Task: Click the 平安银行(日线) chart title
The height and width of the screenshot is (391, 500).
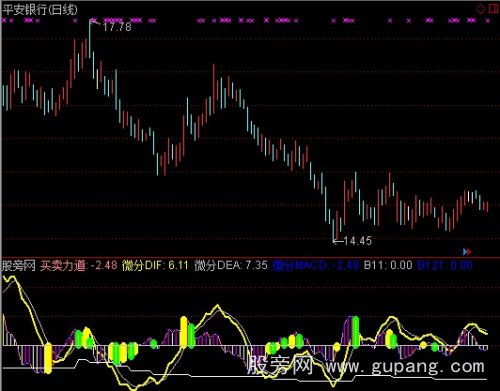Action: (x=40, y=9)
